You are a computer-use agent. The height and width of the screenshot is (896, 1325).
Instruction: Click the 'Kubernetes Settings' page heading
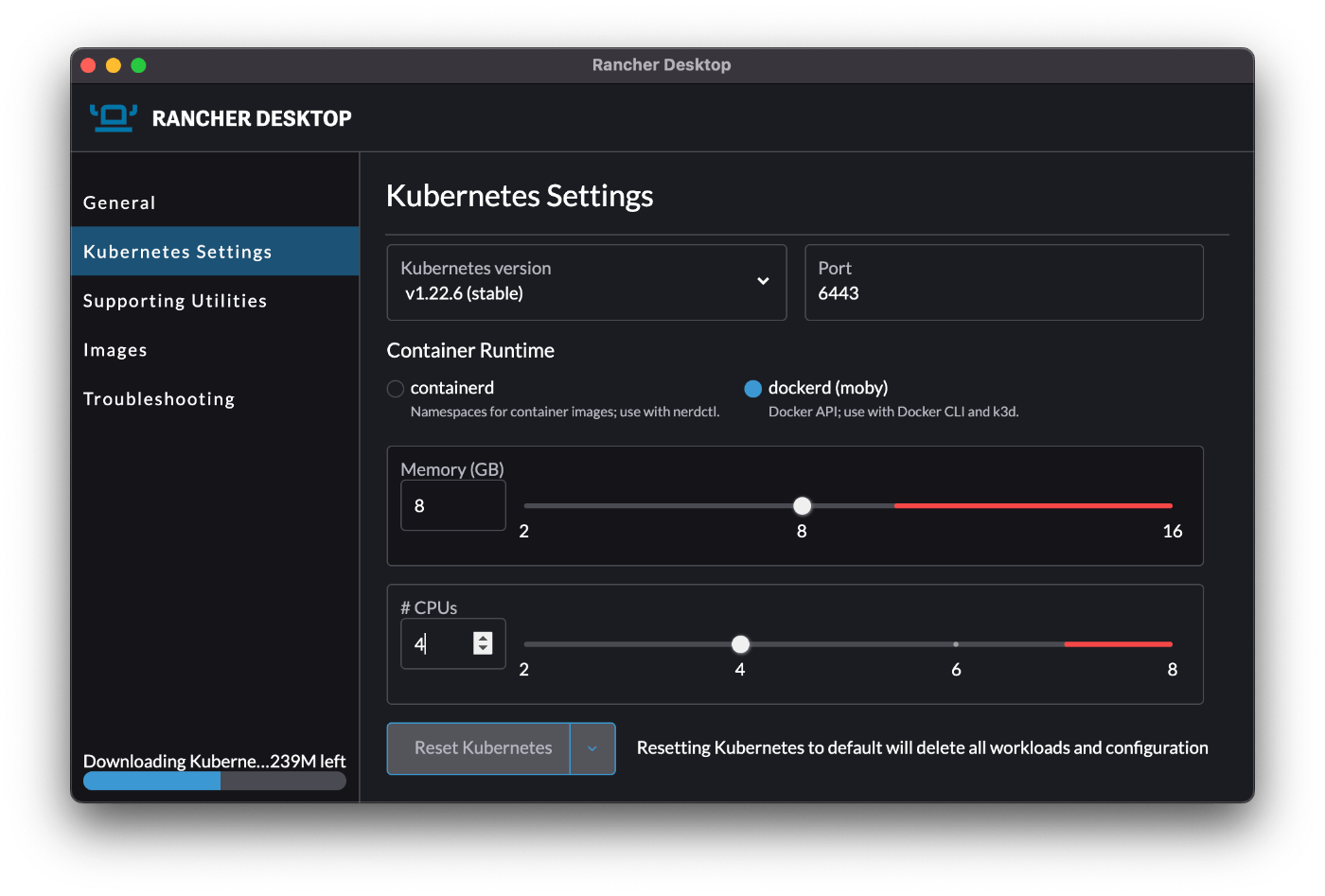520,196
